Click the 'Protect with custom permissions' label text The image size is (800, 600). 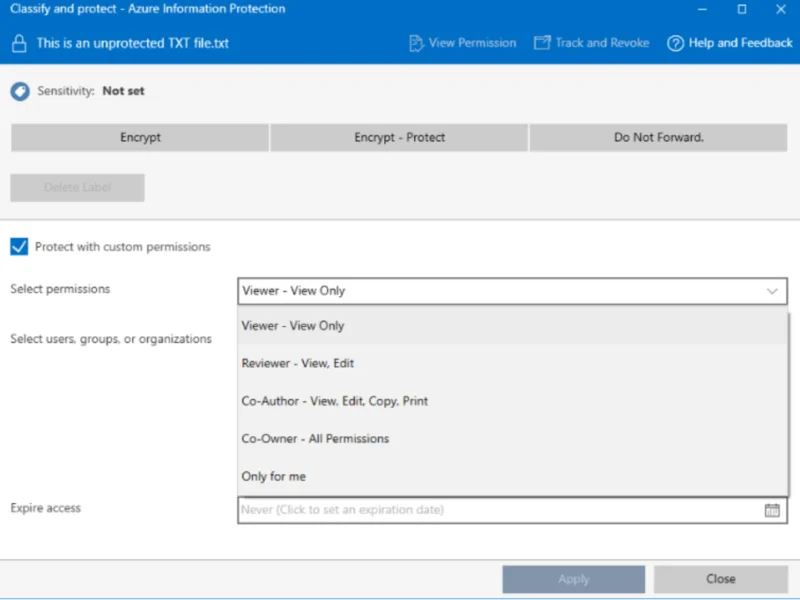122,247
